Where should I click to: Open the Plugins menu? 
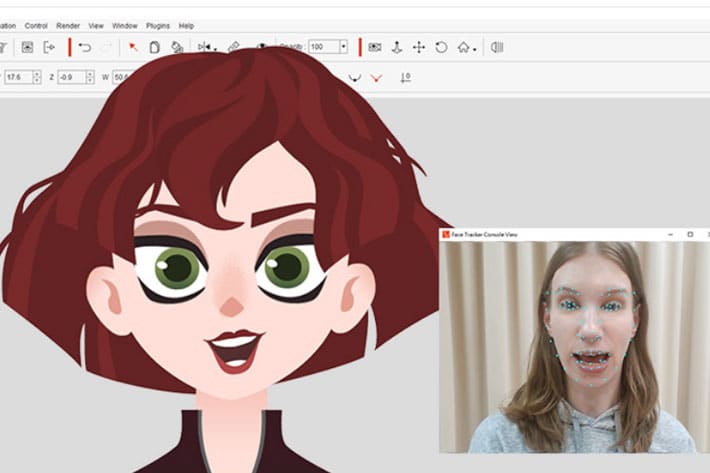click(x=157, y=25)
